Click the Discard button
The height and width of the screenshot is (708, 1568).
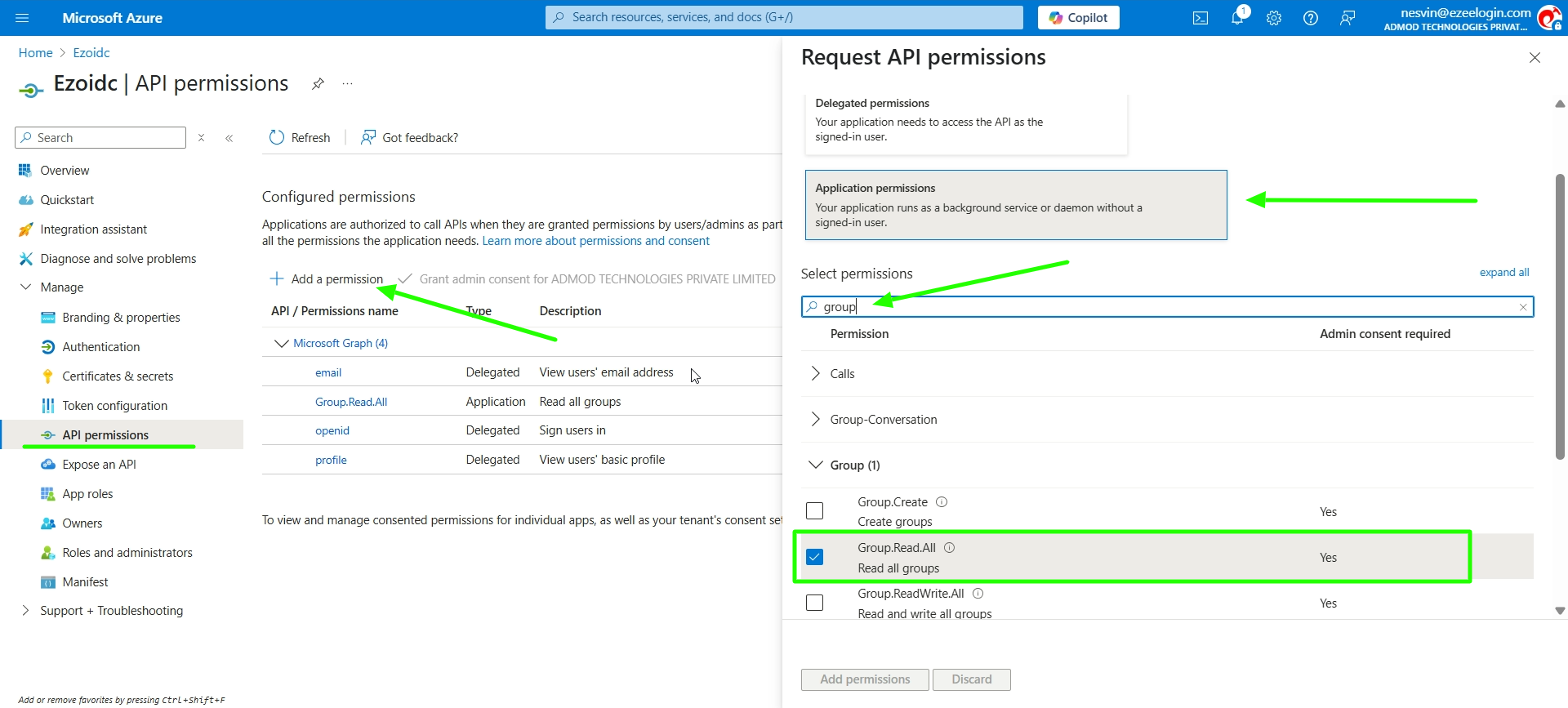[x=972, y=679]
